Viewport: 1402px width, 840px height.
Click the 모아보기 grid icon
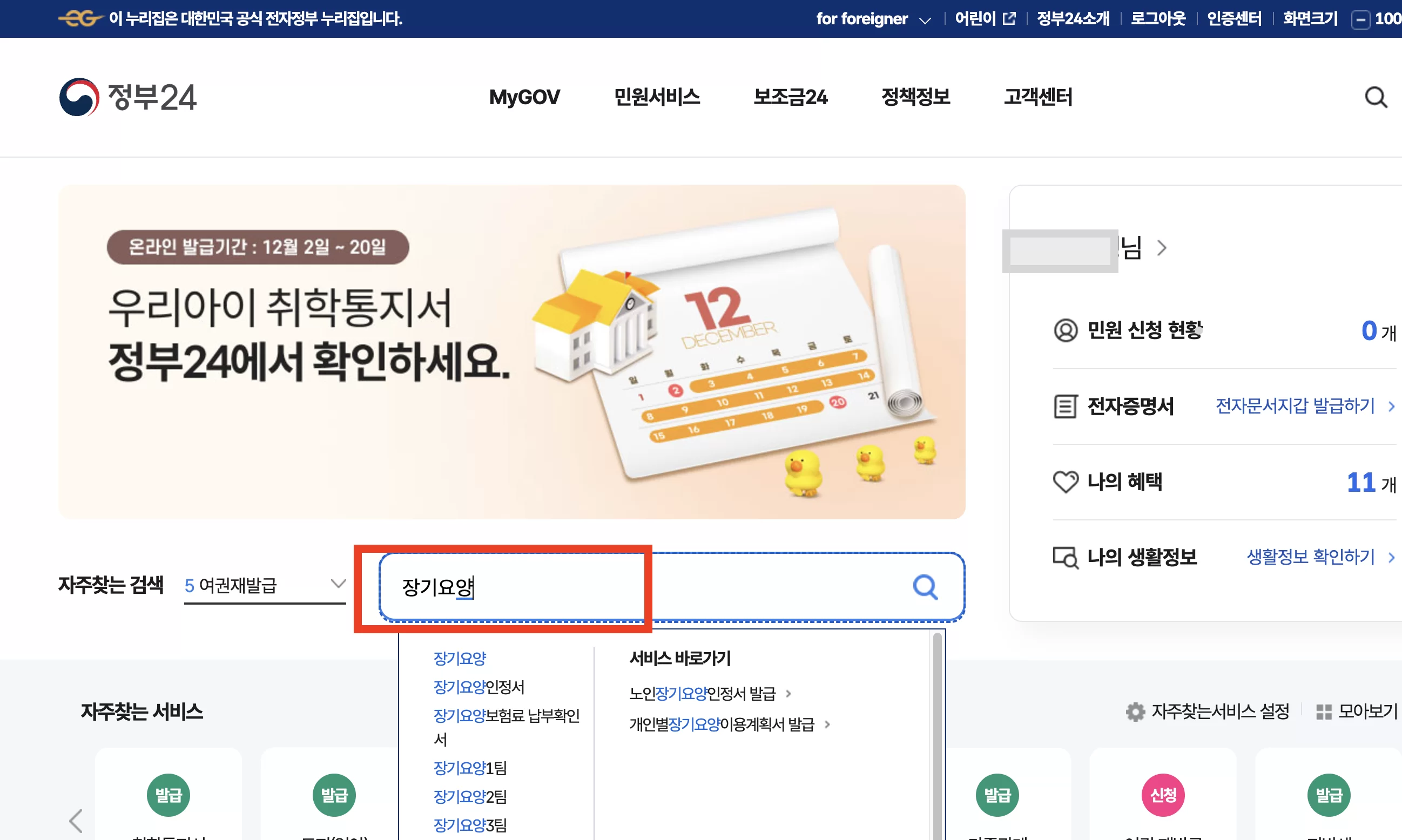pos(1323,712)
